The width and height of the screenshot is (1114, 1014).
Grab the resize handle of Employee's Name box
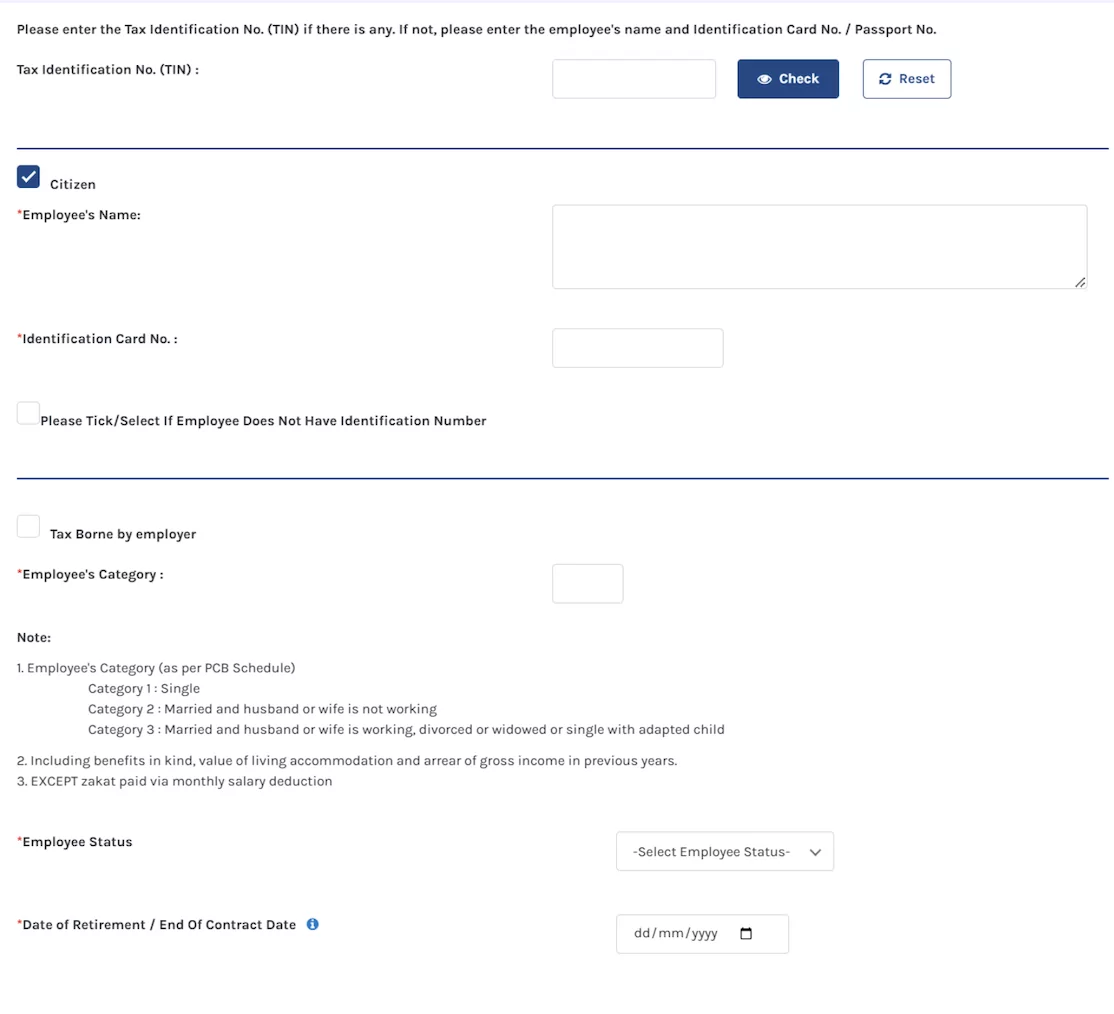coord(1080,282)
